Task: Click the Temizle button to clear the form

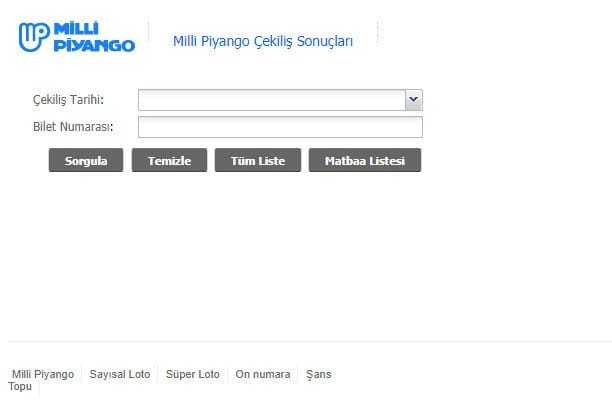Action: pos(169,160)
